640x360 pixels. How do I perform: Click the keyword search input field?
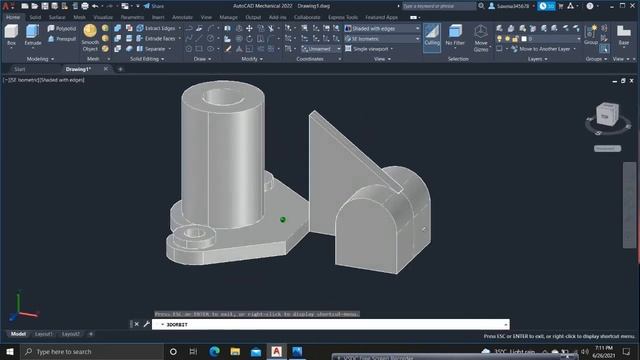pyautogui.click(x=439, y=6)
